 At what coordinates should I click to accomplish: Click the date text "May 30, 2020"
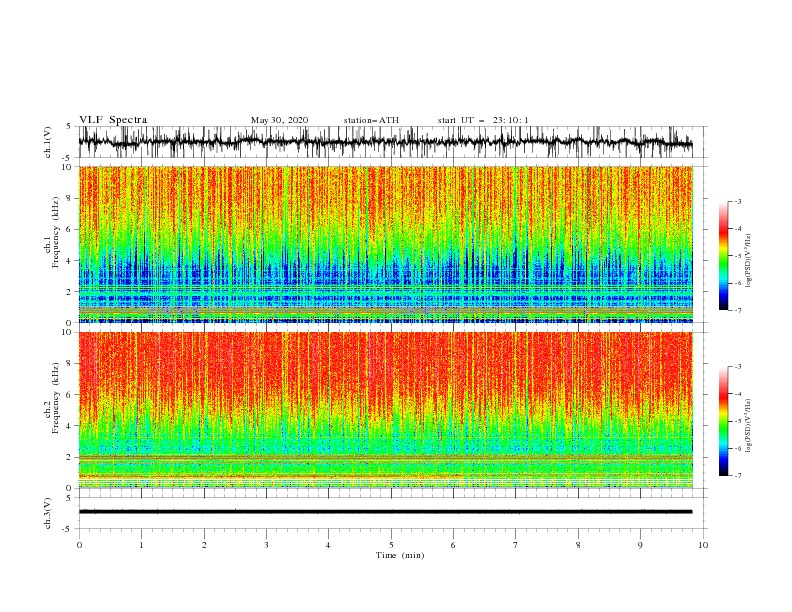click(x=279, y=120)
